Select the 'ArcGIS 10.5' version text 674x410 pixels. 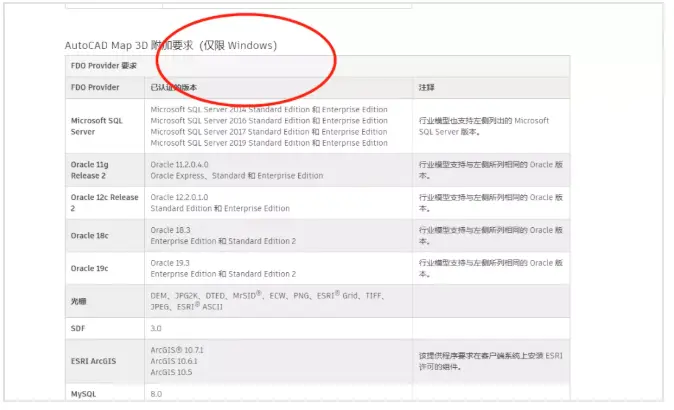(171, 372)
